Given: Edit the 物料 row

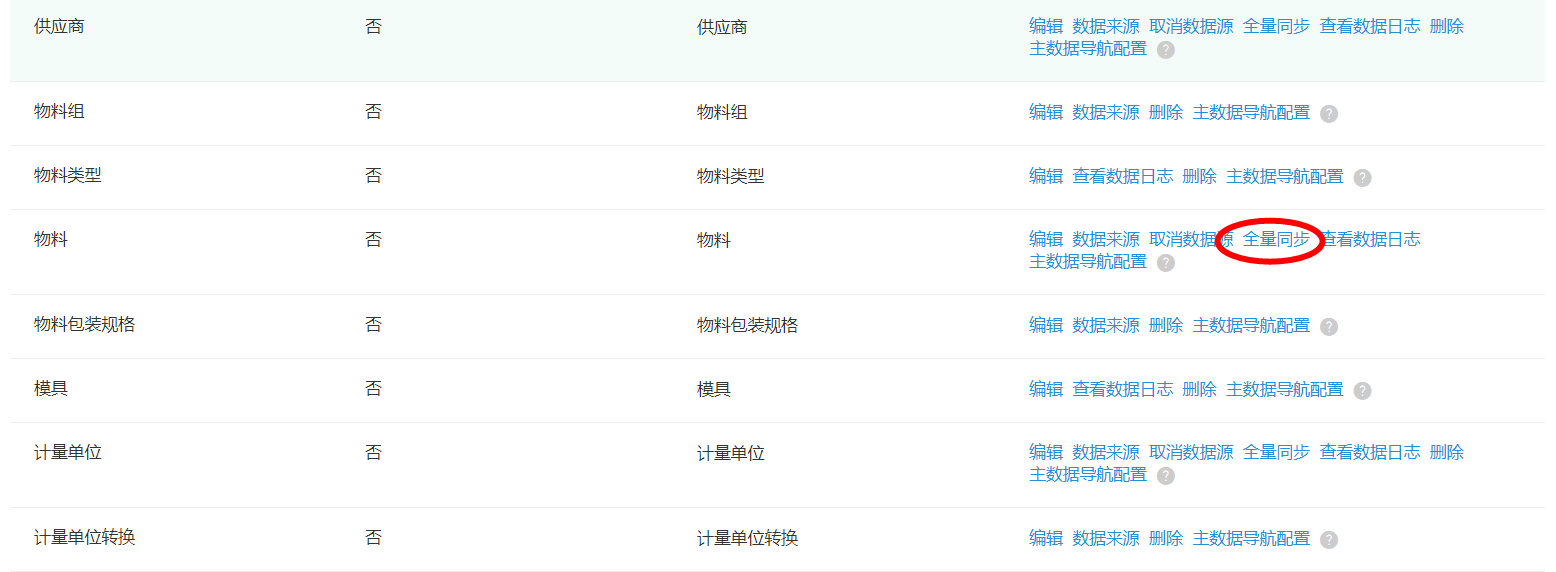Looking at the screenshot, I should click(x=1046, y=239).
